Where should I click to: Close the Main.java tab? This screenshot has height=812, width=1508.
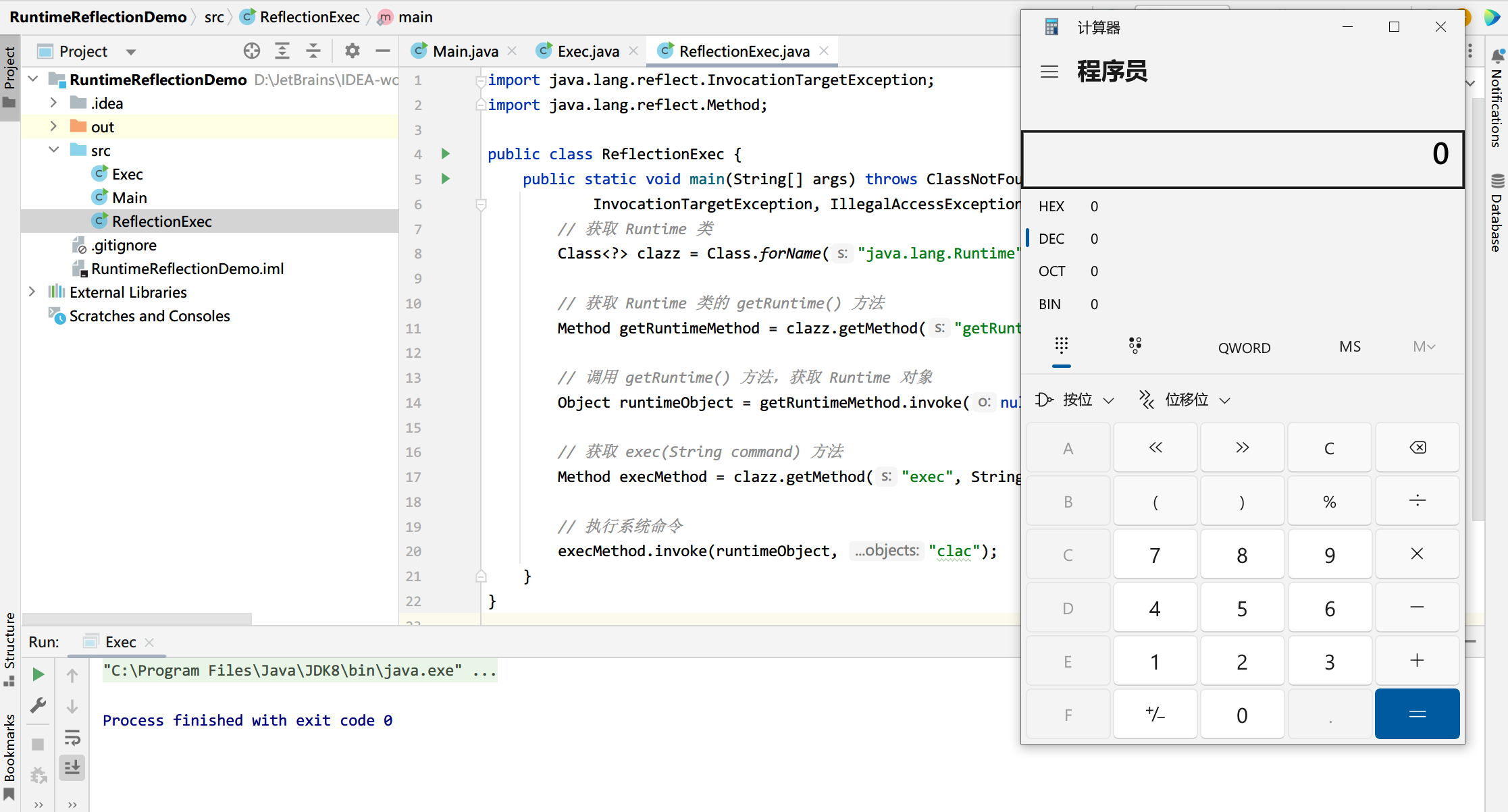coord(512,51)
